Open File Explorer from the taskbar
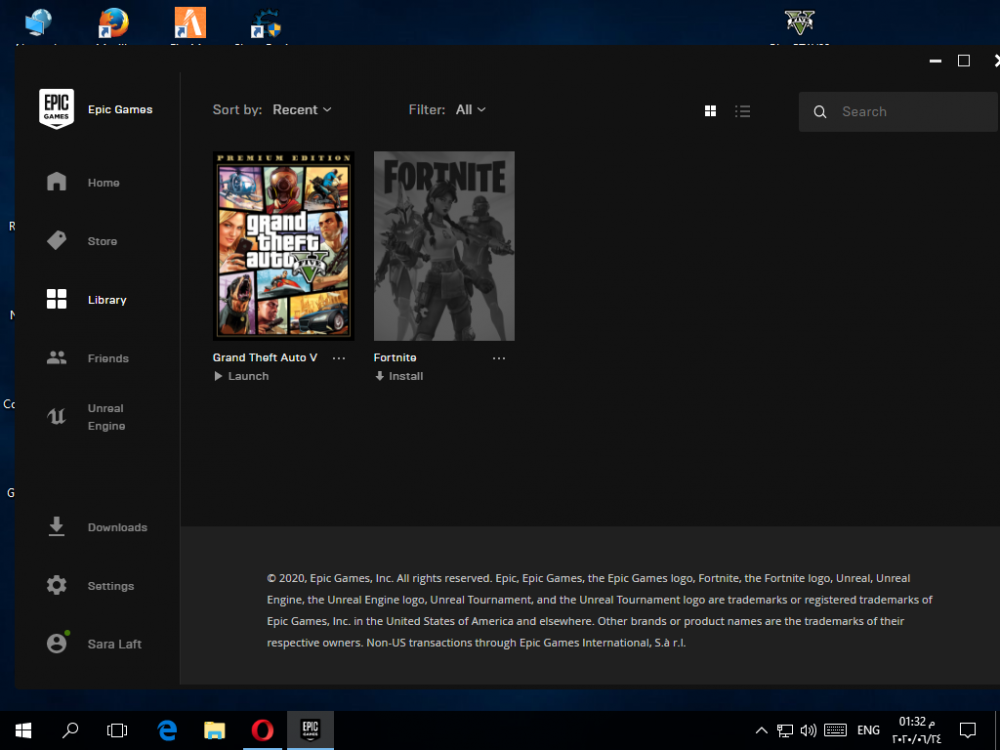This screenshot has width=1000, height=750. (214, 730)
